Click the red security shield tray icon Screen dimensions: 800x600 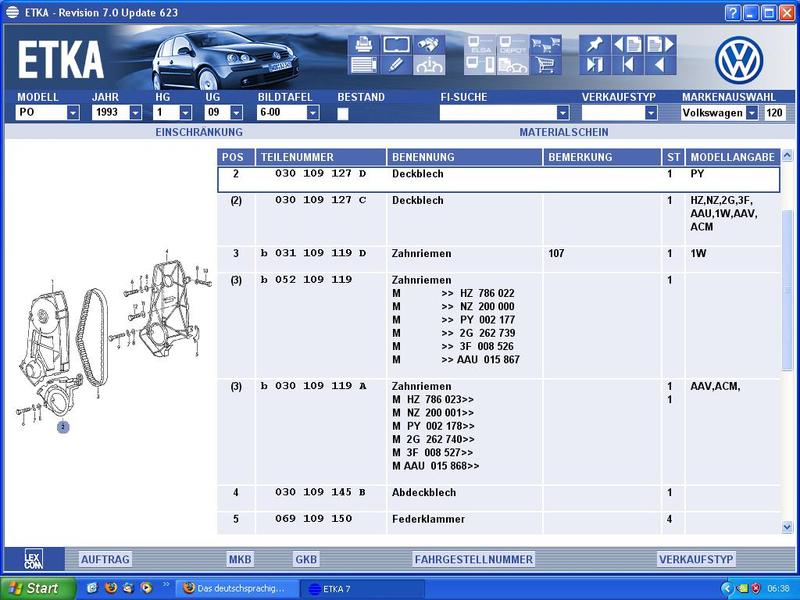coord(756,588)
